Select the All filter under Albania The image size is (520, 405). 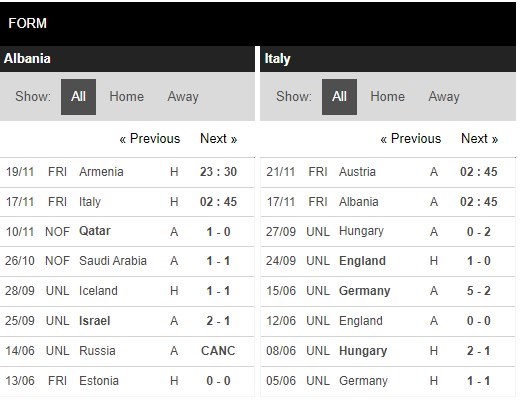coord(78,97)
